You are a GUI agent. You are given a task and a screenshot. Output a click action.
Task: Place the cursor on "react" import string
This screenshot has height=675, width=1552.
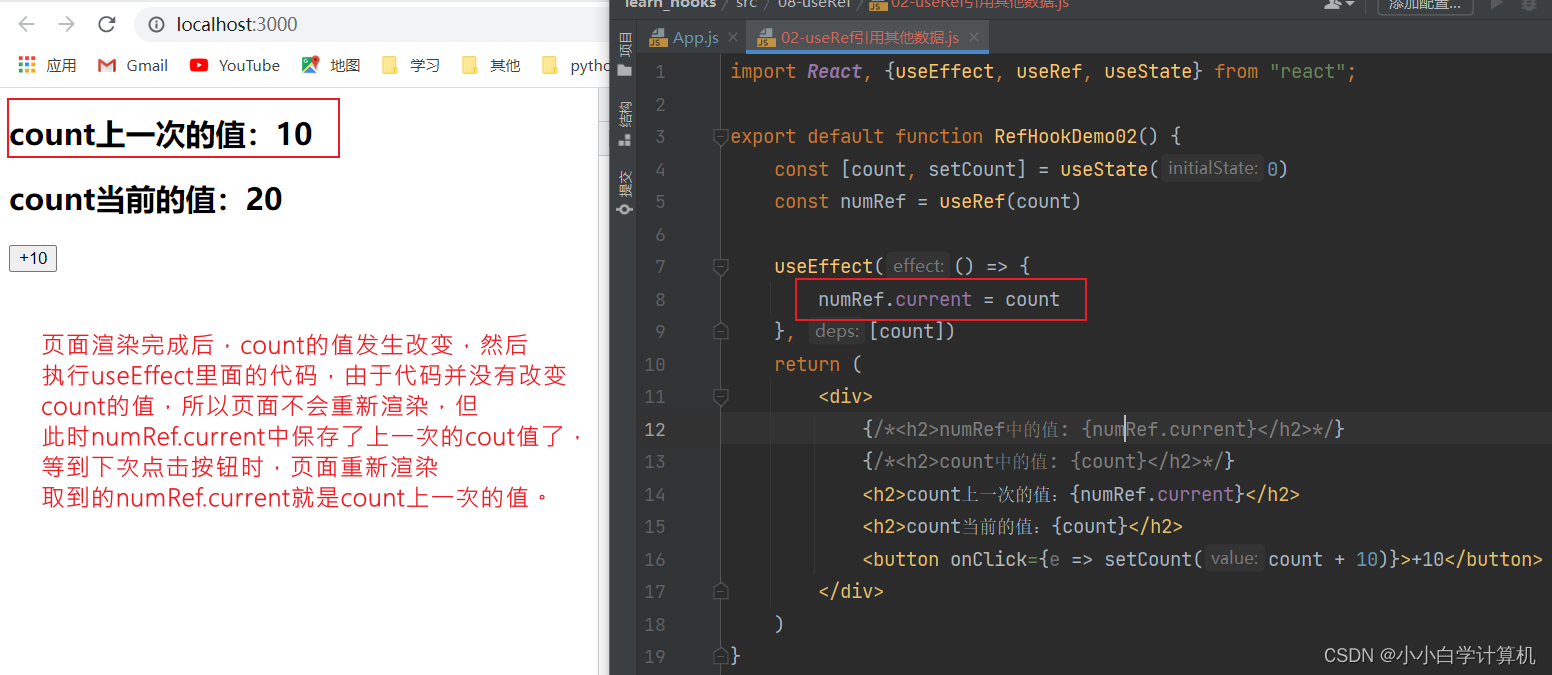(1307, 72)
